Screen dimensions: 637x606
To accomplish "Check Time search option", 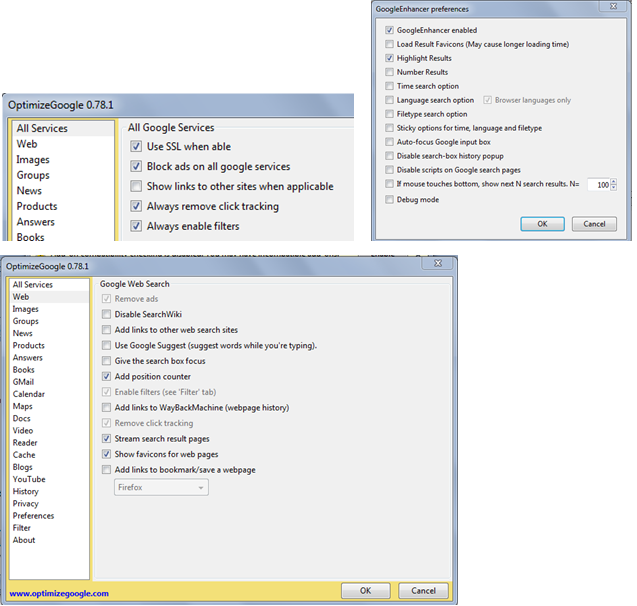I will [x=389, y=86].
